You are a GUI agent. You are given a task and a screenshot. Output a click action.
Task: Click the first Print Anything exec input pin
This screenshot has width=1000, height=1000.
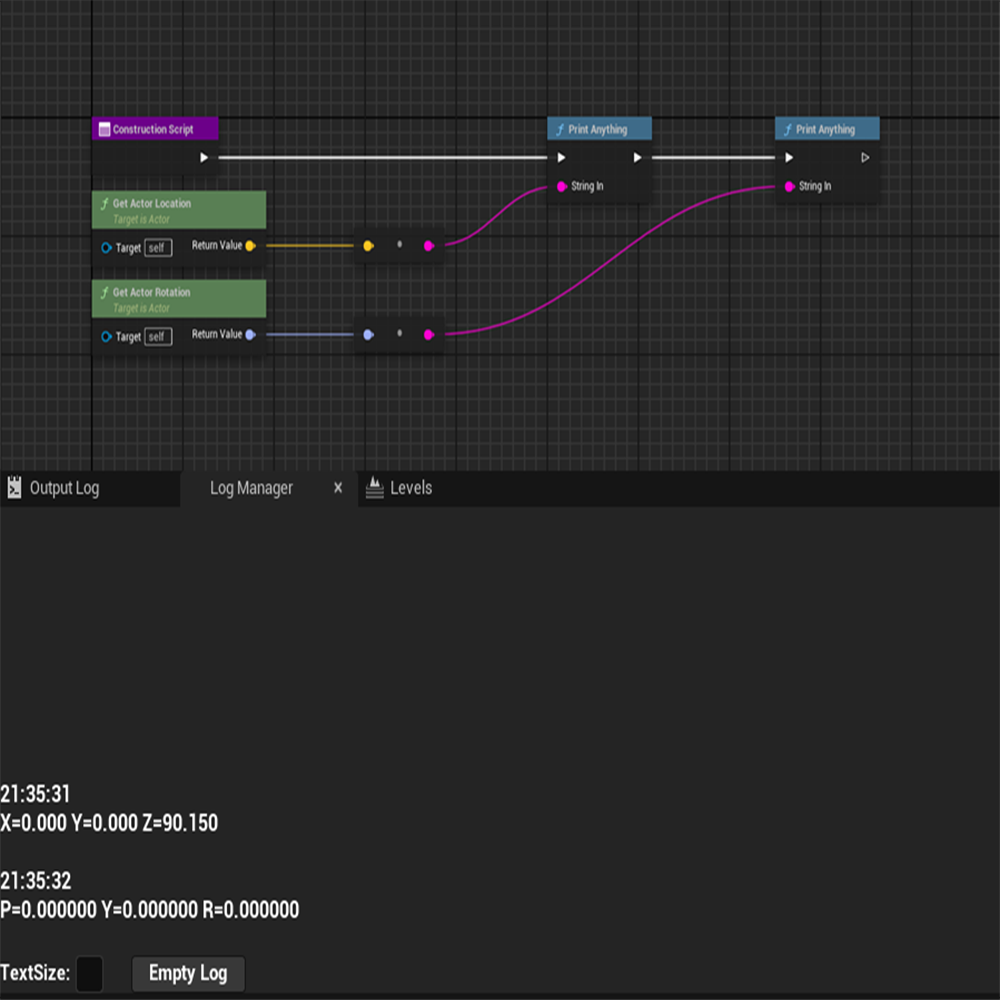[561, 157]
